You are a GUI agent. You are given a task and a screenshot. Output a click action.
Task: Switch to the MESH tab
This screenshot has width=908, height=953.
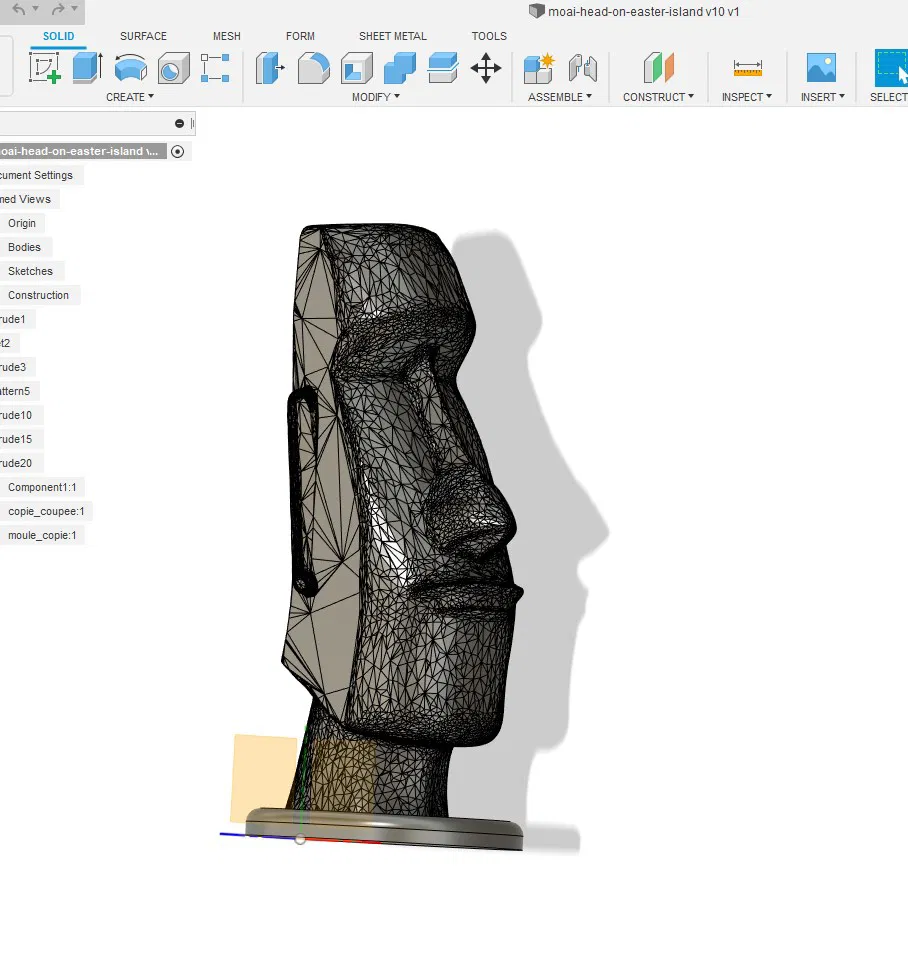click(x=227, y=36)
